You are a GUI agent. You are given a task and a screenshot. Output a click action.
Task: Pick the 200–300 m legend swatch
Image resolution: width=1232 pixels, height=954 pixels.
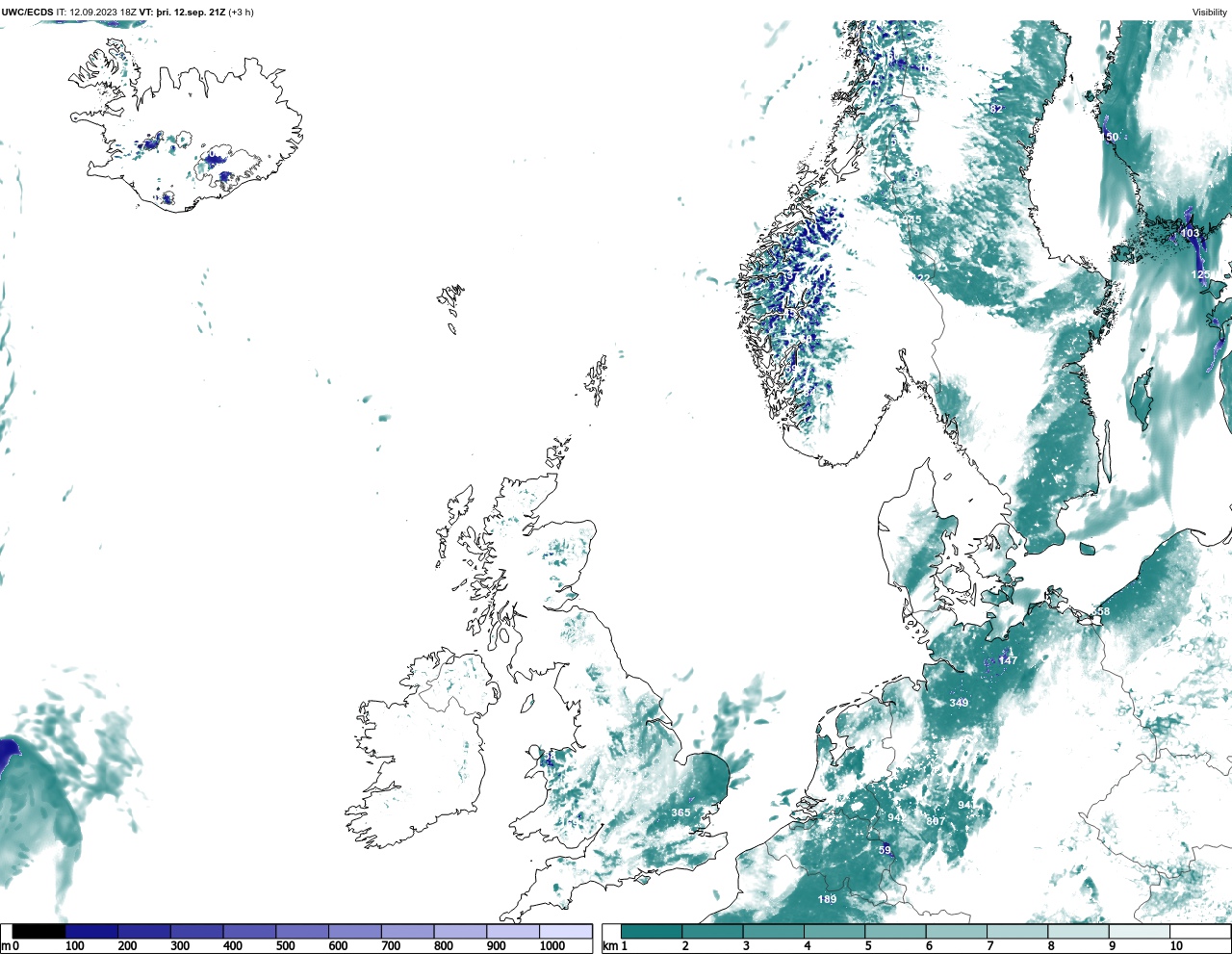(144, 932)
